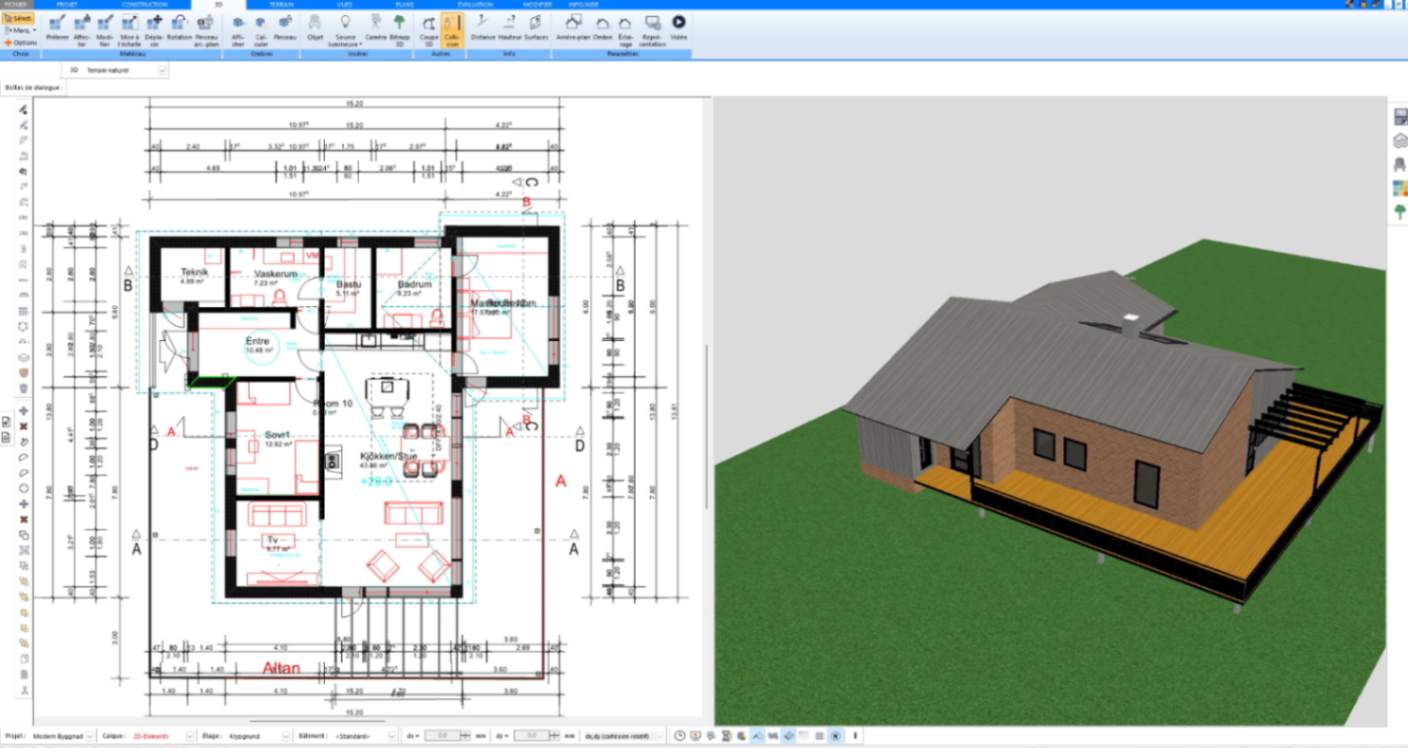Viewport: 1408px width, 748px height.
Task: Click the Rotation material tool
Action: (x=179, y=27)
